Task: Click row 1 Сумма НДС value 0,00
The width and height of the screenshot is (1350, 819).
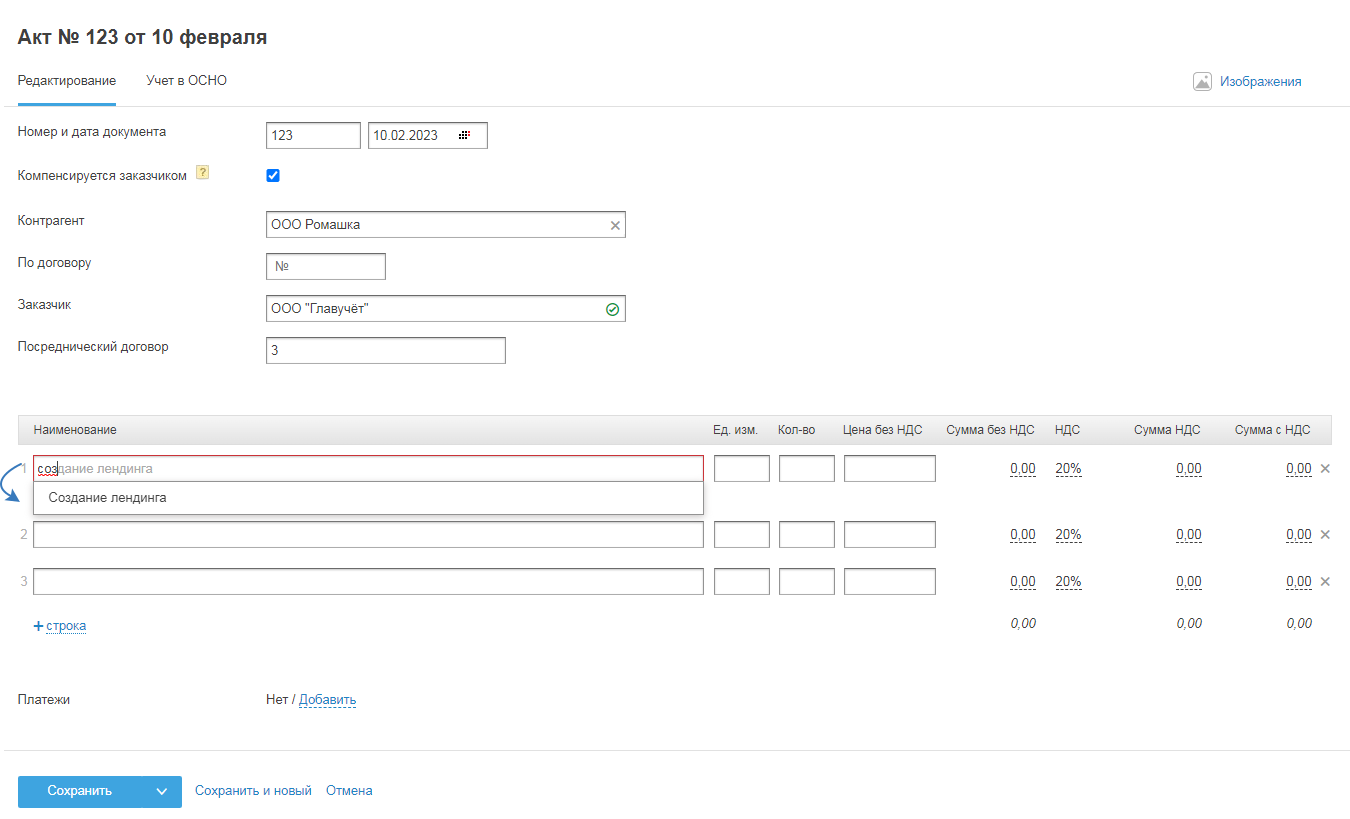Action: (1189, 468)
